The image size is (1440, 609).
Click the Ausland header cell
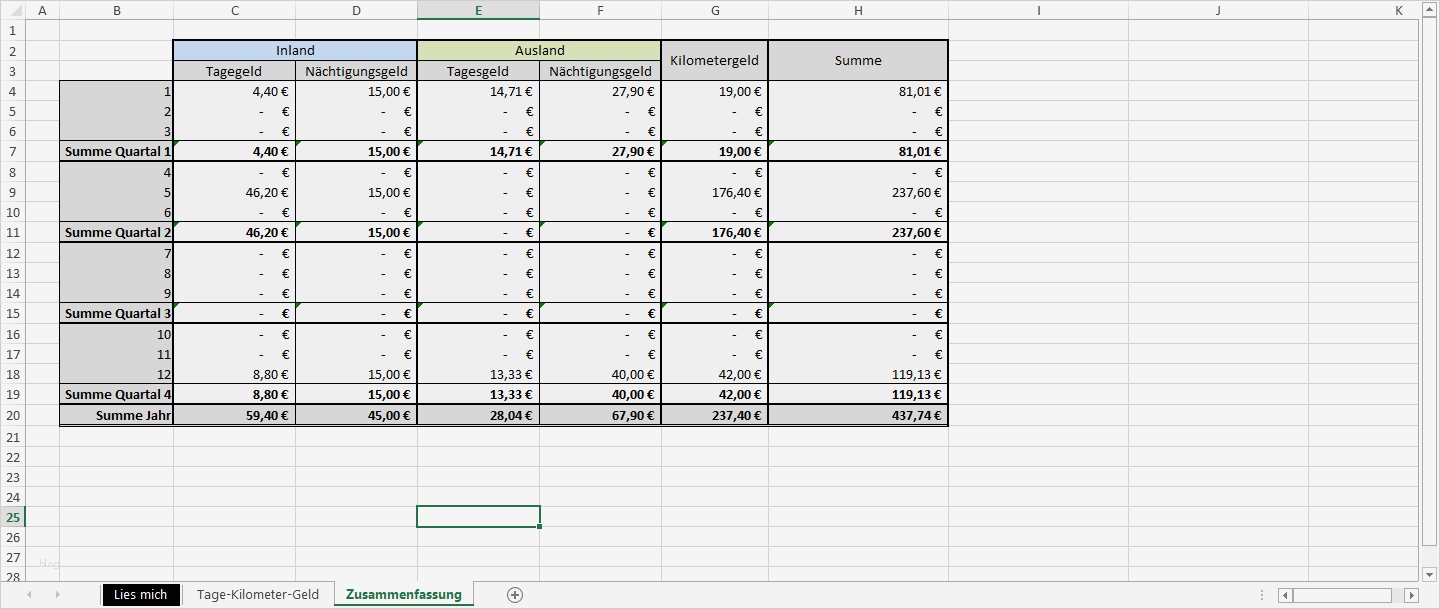539,50
